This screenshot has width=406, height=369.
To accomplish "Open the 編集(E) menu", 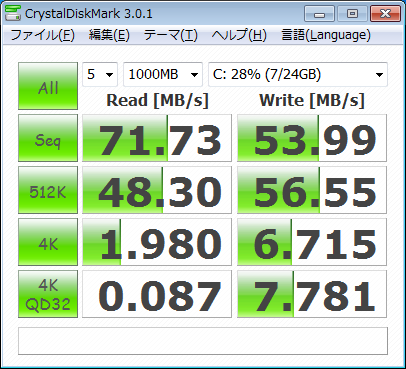I will tap(109, 35).
